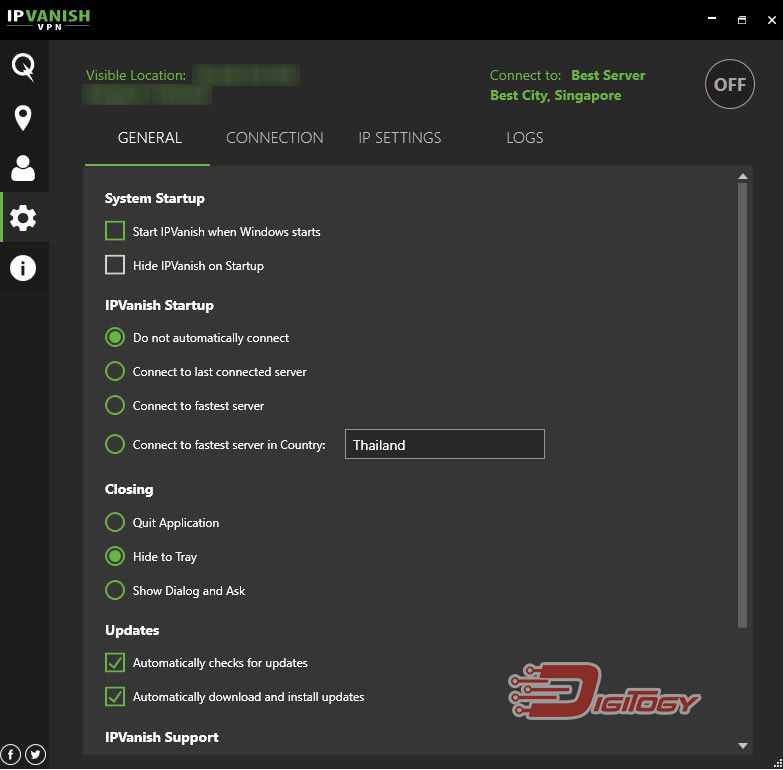Switch to the IP SETTINGS tab
Screen dimensions: 783x770
pyautogui.click(x=399, y=138)
